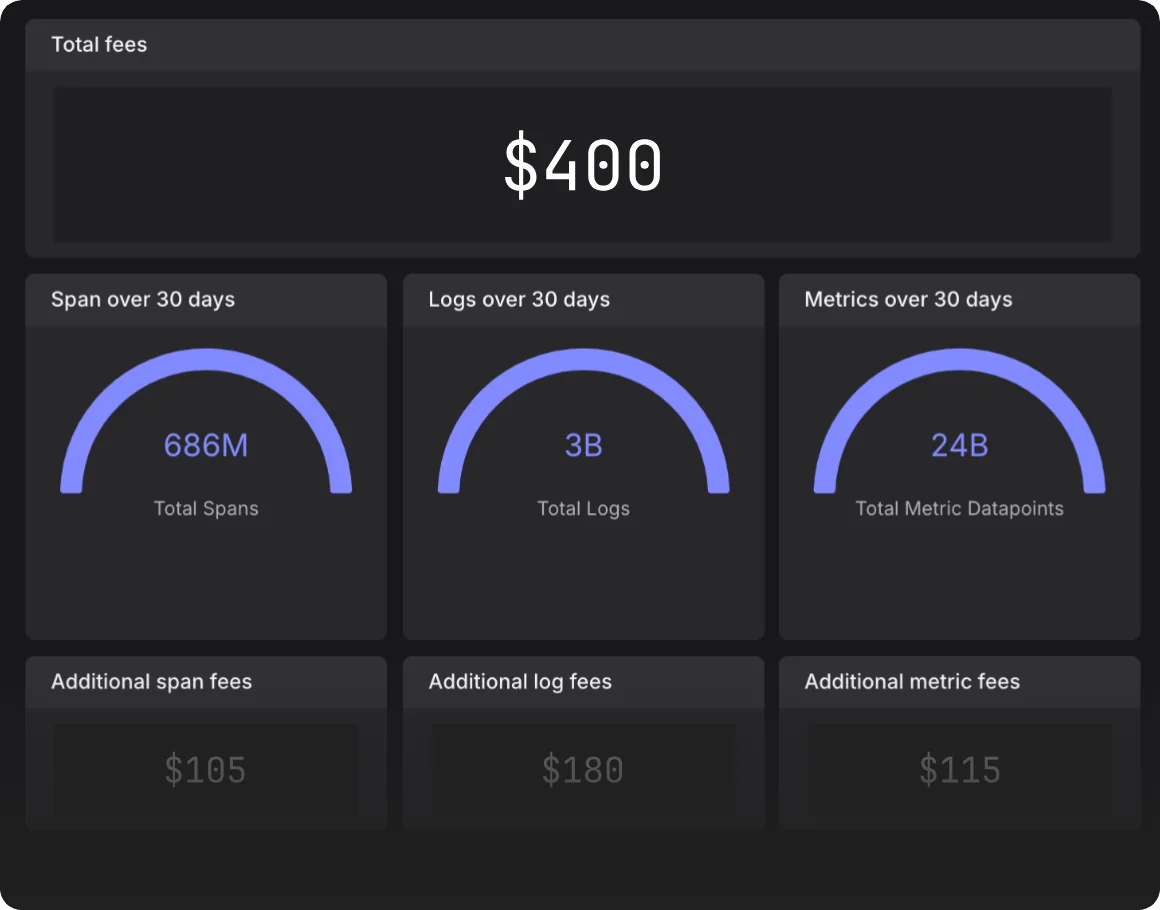Viewport: 1160px width, 910px height.
Task: Click the Logs over 30 days header
Action: tap(519, 299)
